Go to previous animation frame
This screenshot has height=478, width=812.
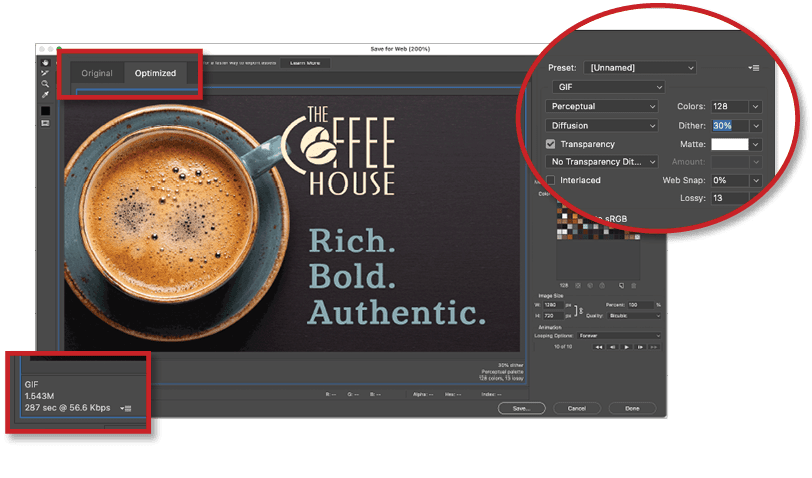(x=613, y=347)
